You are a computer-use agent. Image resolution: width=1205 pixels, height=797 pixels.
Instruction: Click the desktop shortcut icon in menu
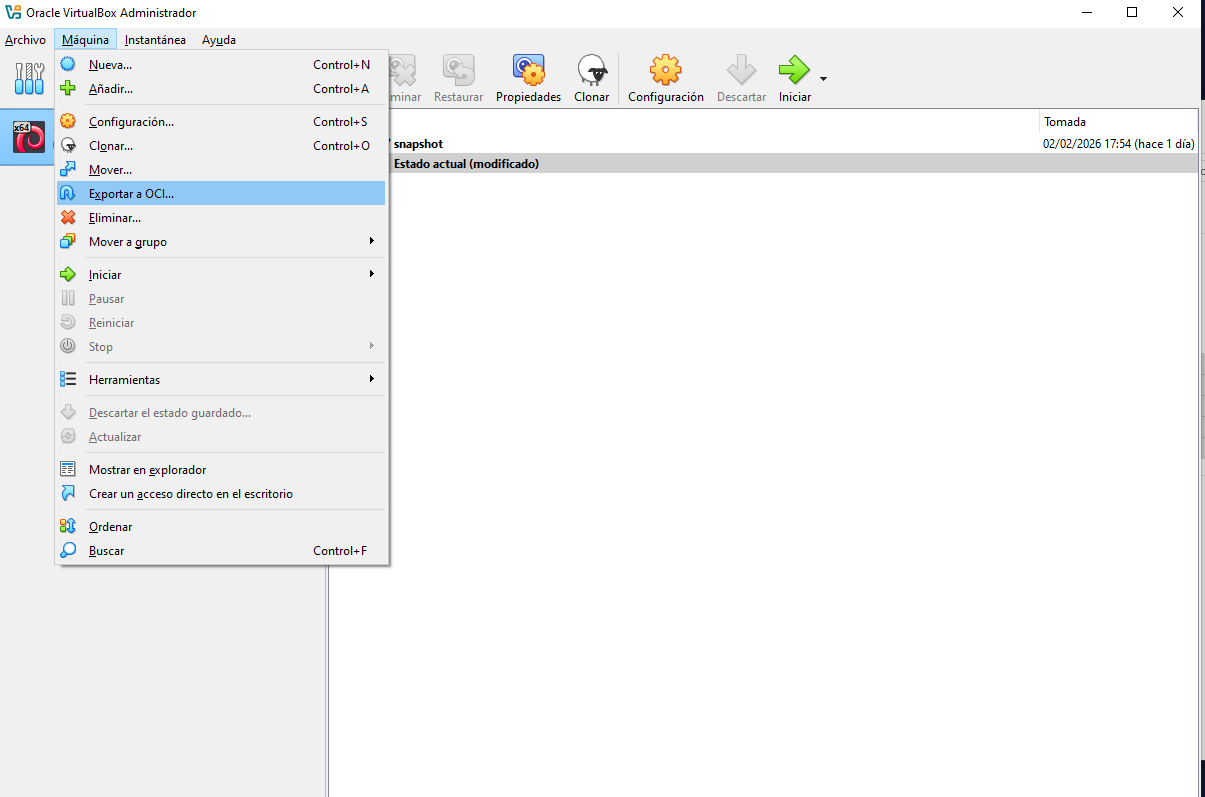point(68,493)
